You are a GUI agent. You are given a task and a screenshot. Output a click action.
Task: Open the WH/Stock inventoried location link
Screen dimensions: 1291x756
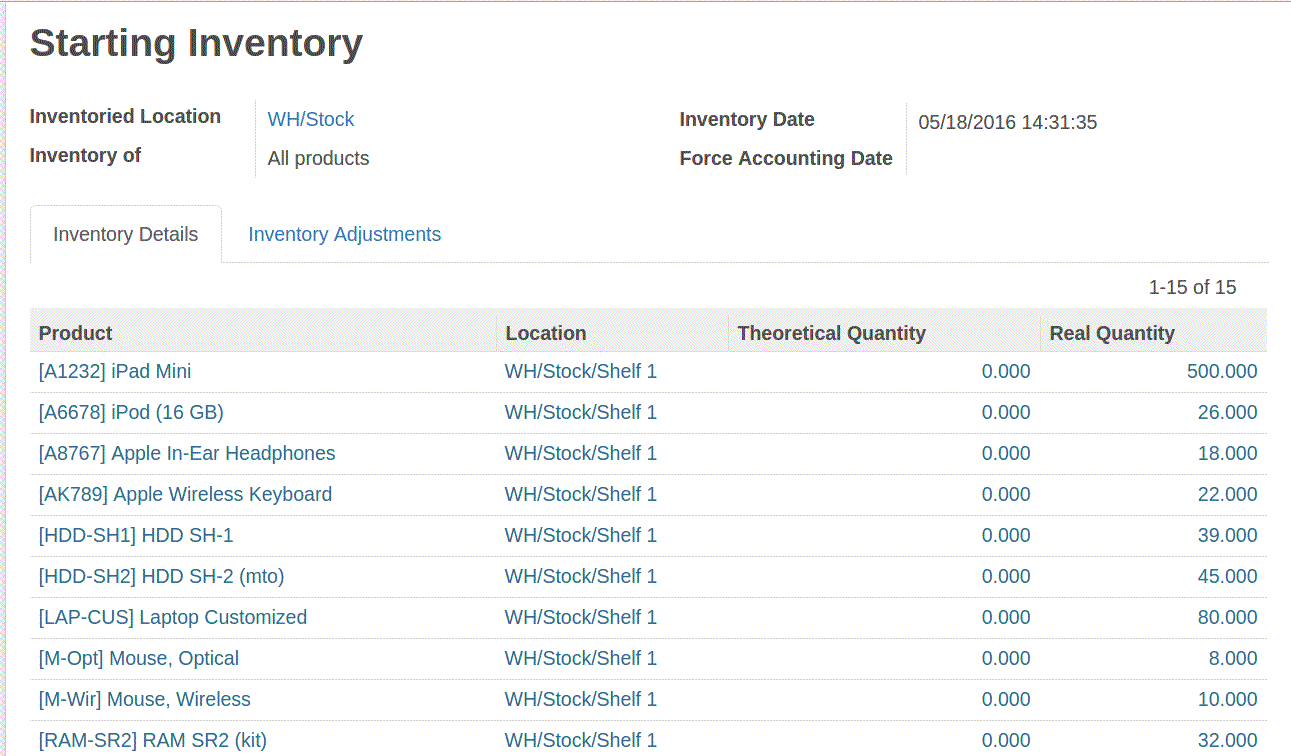click(310, 120)
